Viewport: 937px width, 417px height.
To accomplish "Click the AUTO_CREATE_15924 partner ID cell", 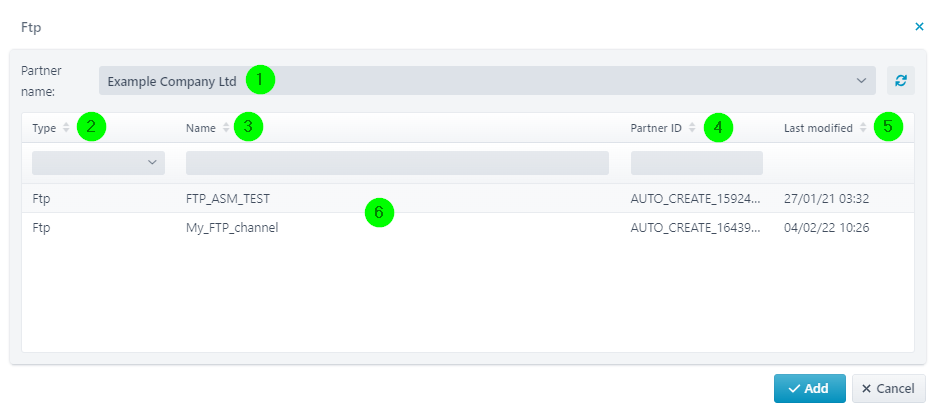I will pyautogui.click(x=695, y=198).
